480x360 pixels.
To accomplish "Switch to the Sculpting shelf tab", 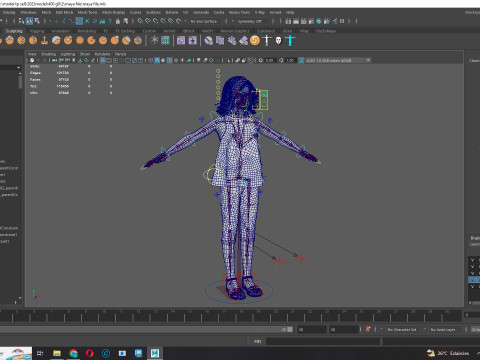I will click(14, 31).
